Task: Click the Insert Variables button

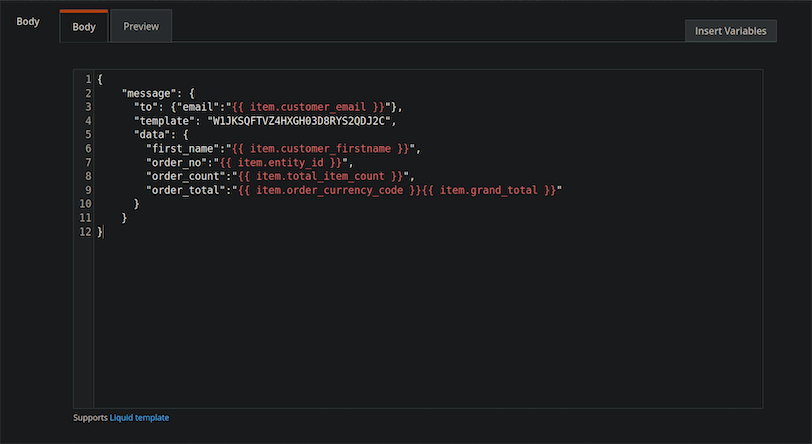Action: [x=730, y=31]
